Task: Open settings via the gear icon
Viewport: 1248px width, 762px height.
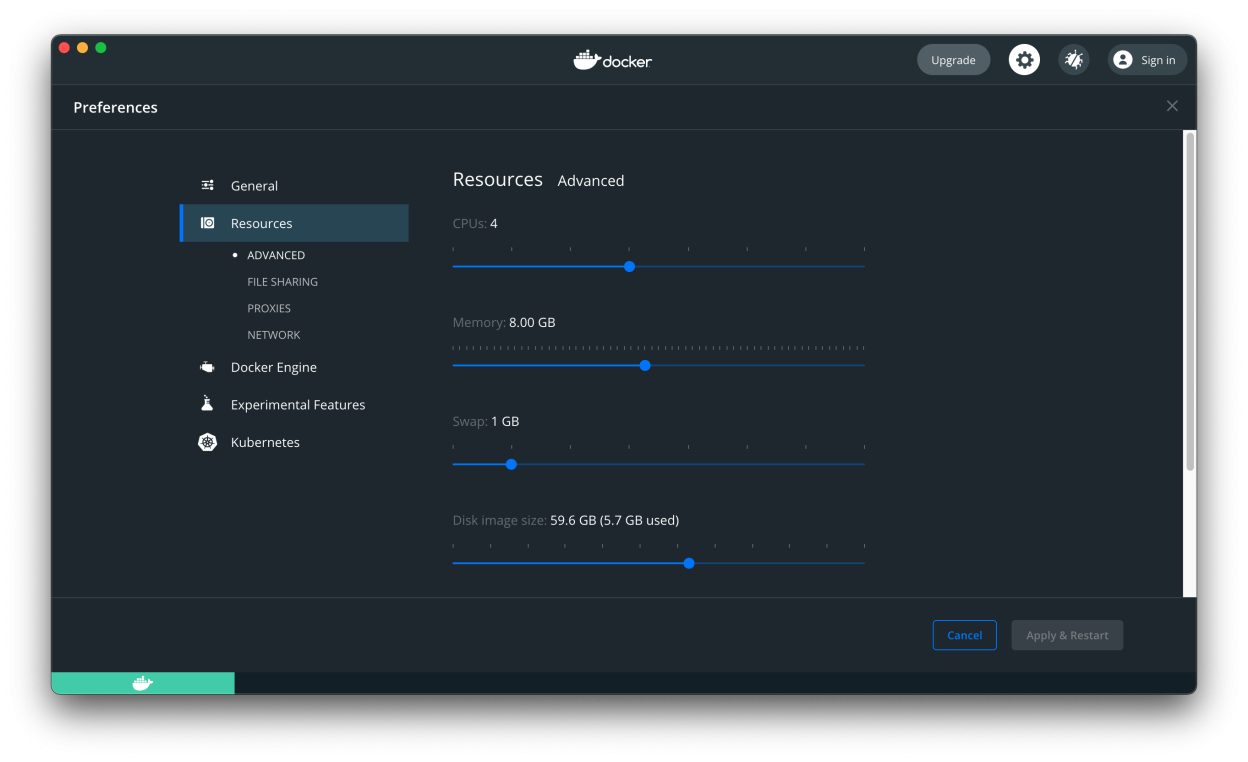Action: 1024,60
